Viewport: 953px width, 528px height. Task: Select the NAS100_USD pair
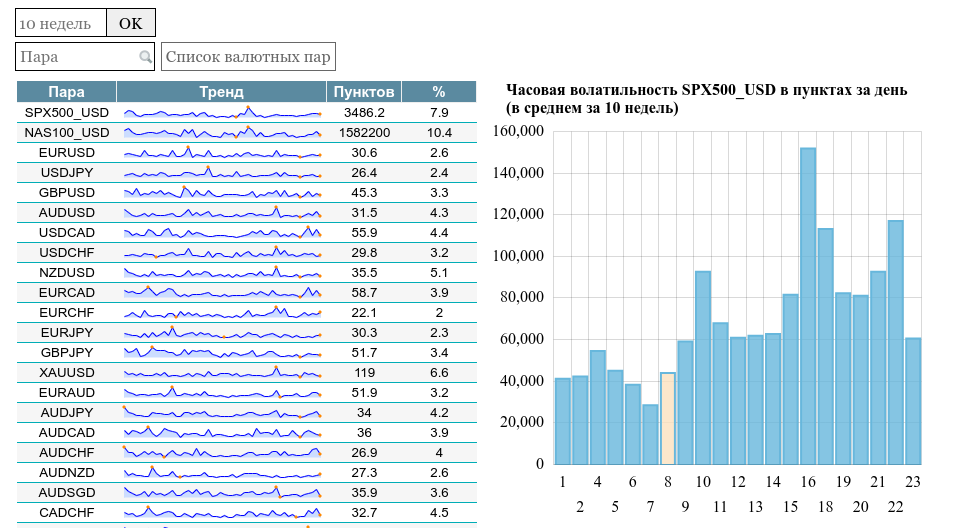[67, 132]
